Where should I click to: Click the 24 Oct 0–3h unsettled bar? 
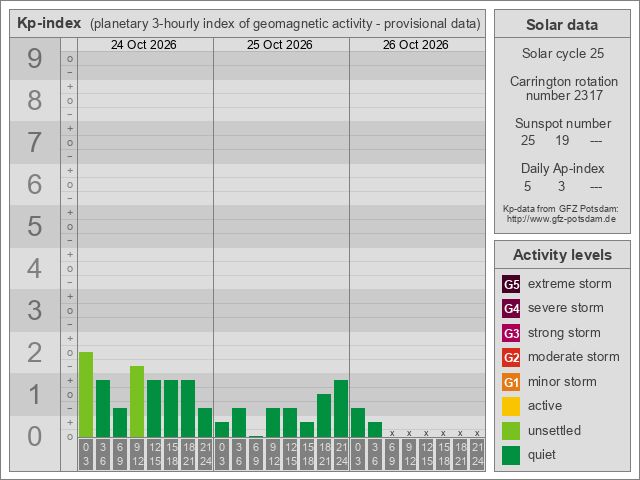tap(86, 394)
